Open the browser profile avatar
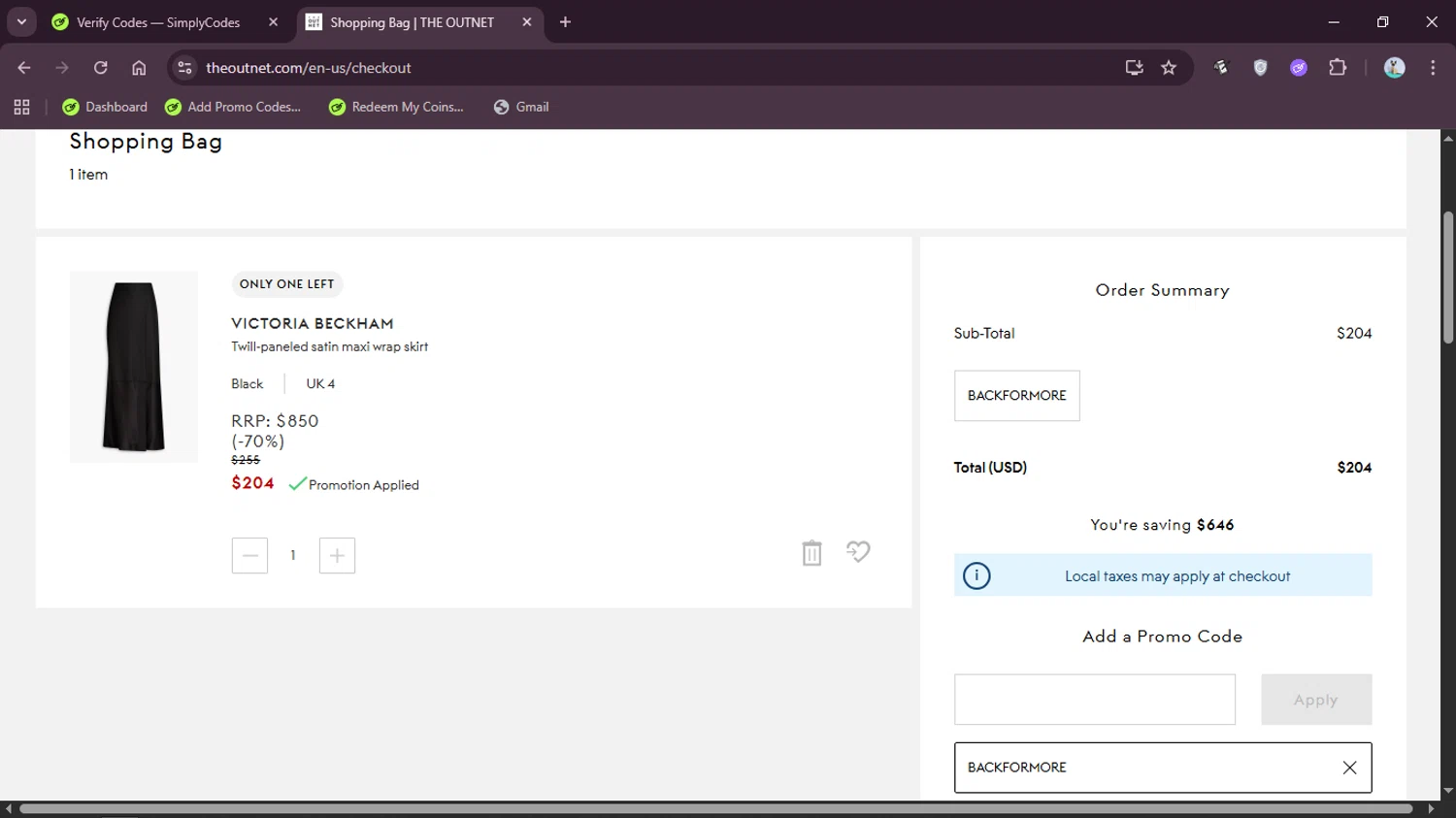This screenshot has height=818, width=1456. click(1394, 68)
